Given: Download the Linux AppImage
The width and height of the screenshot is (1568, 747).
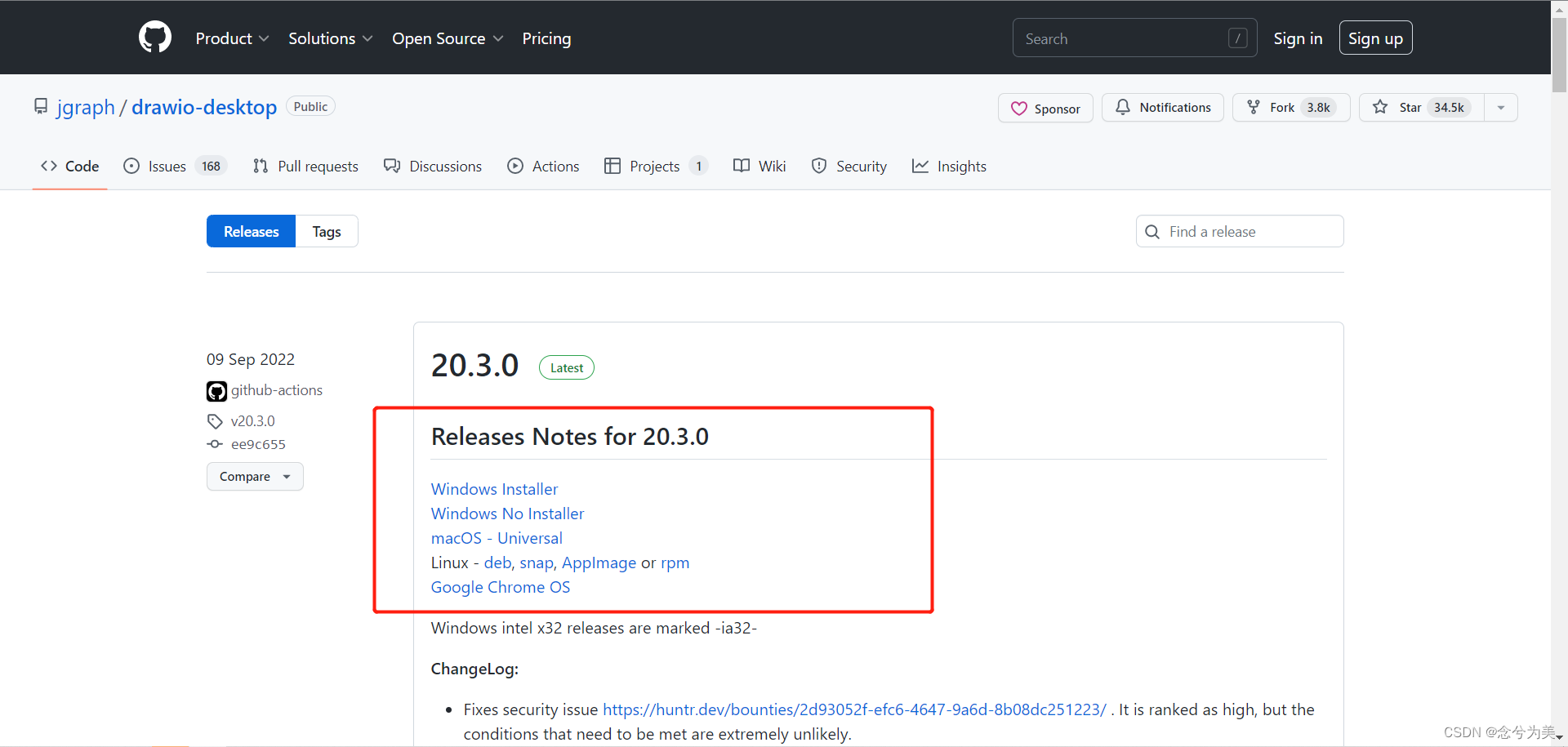Looking at the screenshot, I should click(x=599, y=562).
